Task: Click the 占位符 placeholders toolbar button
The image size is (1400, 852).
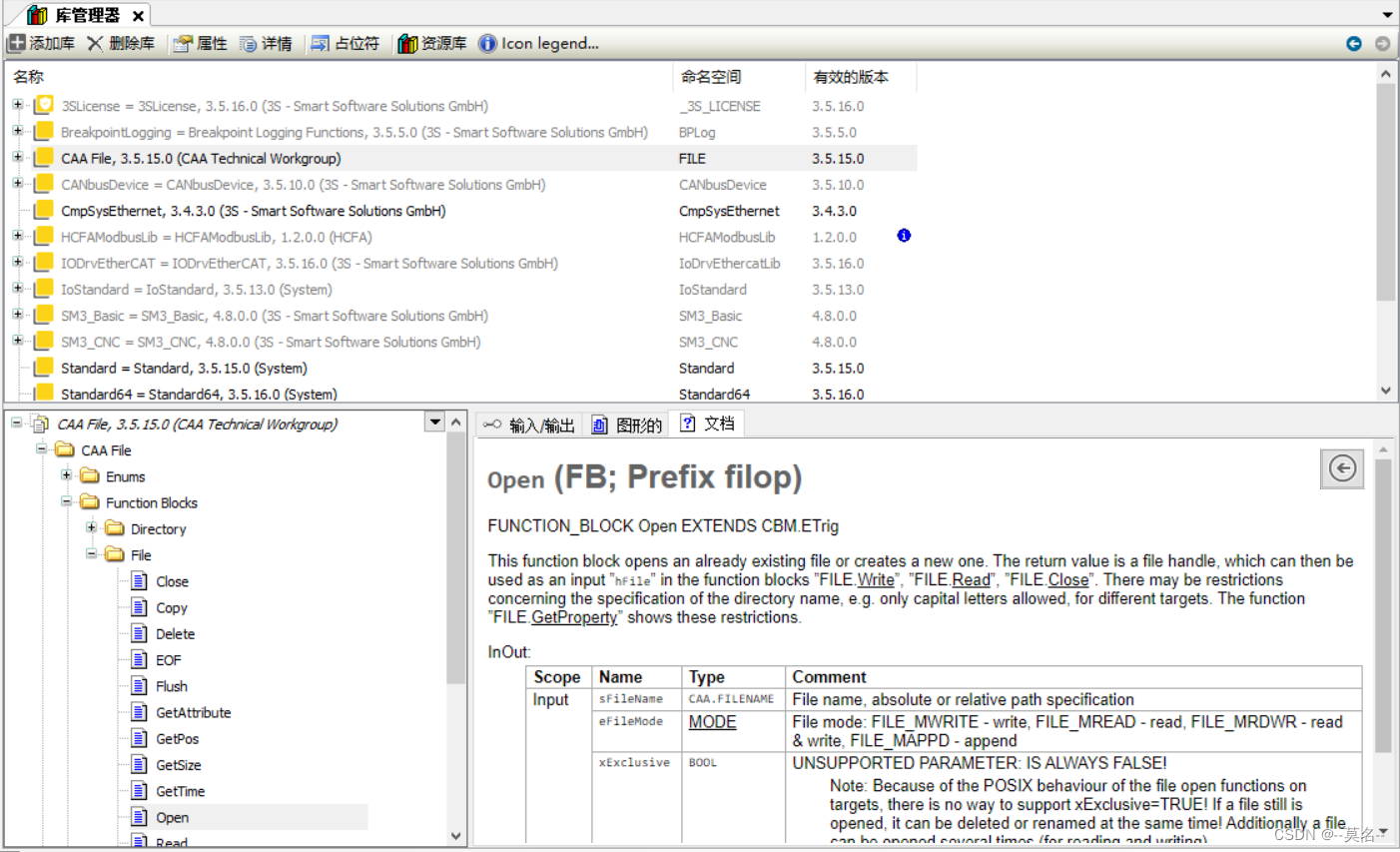Action: [346, 43]
